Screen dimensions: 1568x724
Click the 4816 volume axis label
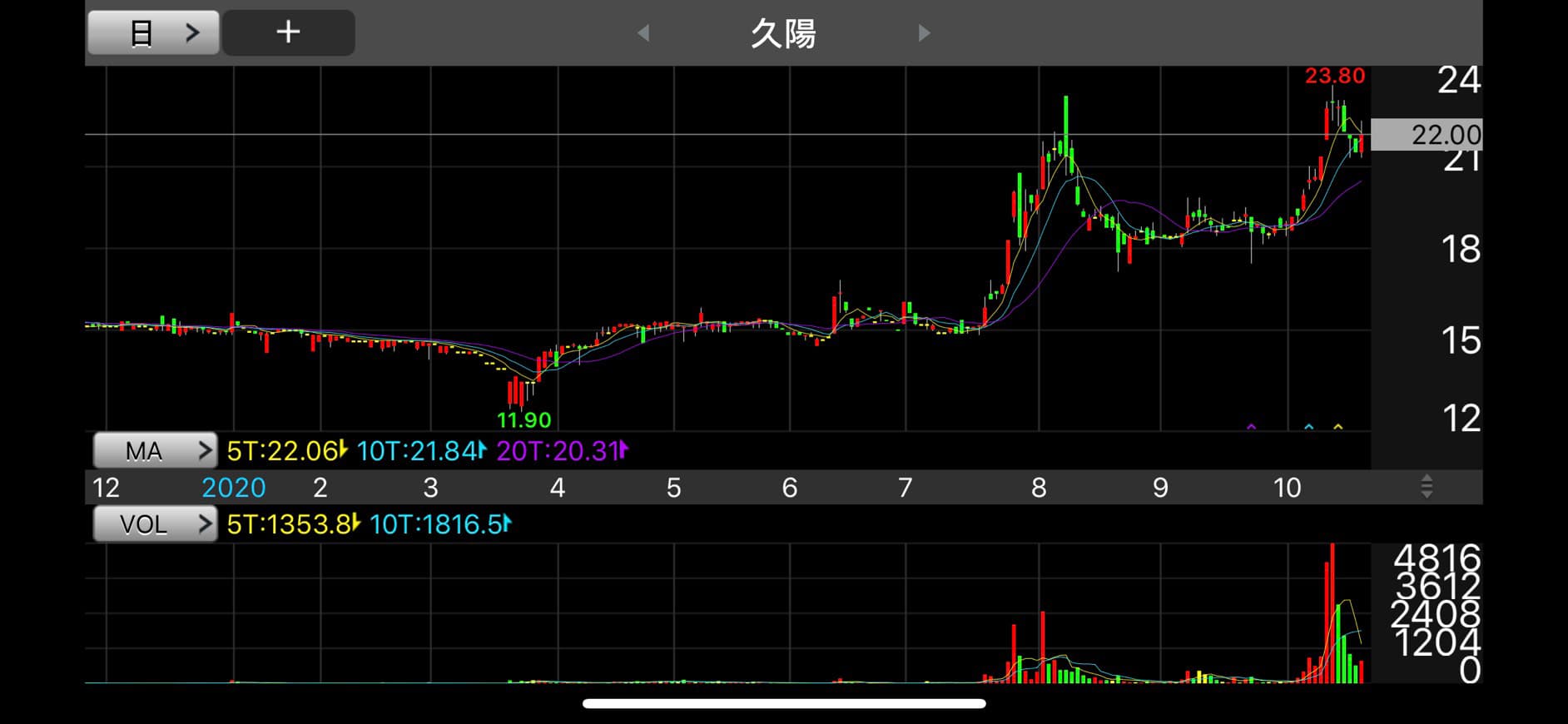[1437, 558]
